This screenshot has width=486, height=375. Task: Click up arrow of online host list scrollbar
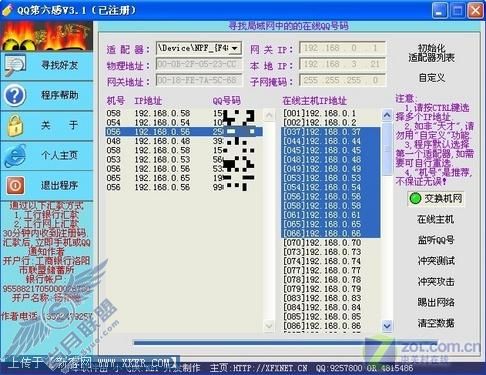[x=387, y=115]
